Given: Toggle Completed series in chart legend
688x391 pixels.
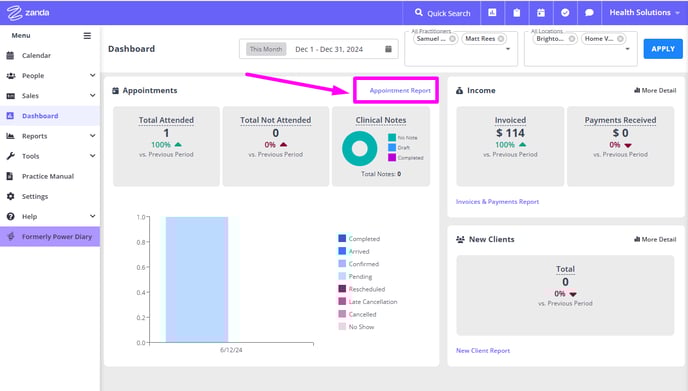Looking at the screenshot, I should coord(359,239).
